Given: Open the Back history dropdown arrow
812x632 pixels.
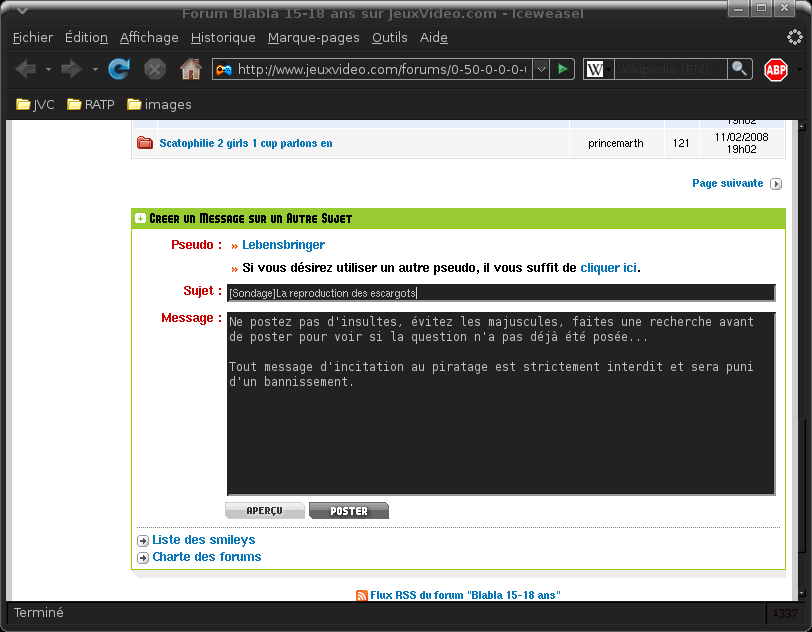Looking at the screenshot, I should pyautogui.click(x=48, y=69).
